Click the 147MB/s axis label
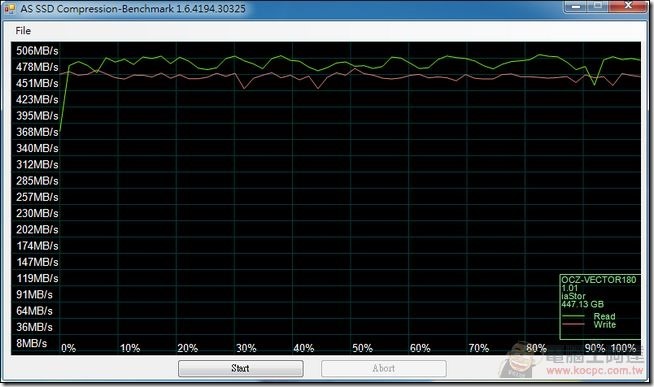654x387 pixels. 37,262
